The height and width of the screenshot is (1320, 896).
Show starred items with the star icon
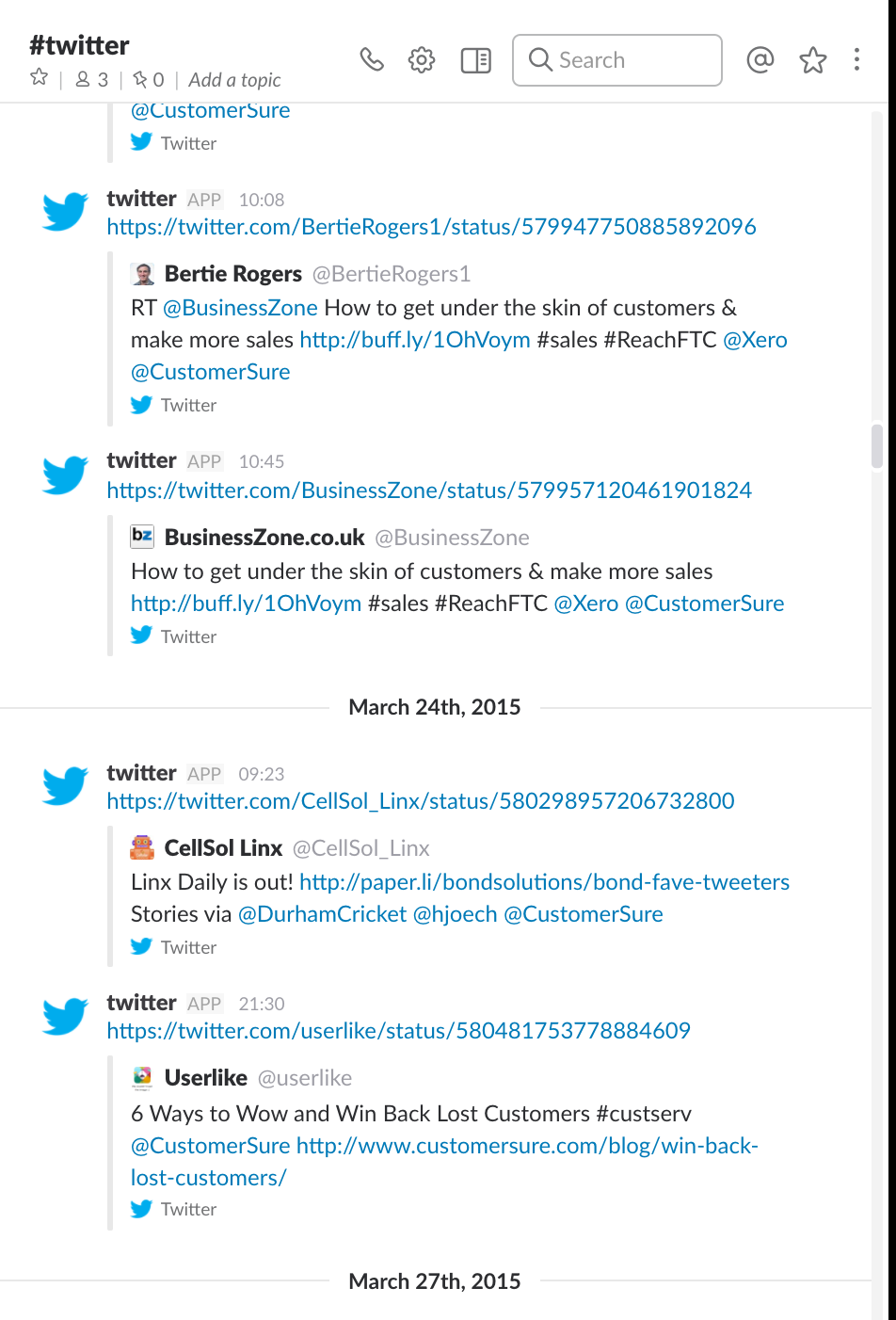tap(811, 59)
